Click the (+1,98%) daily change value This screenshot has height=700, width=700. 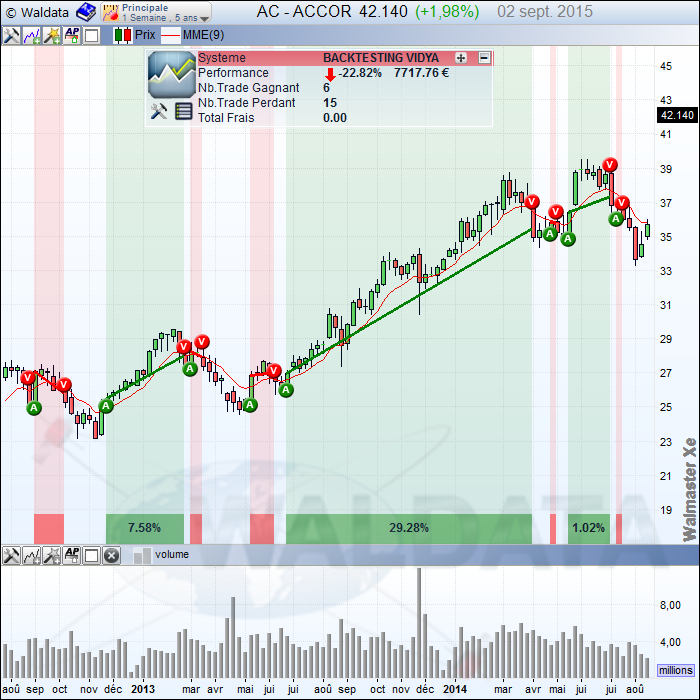click(447, 12)
